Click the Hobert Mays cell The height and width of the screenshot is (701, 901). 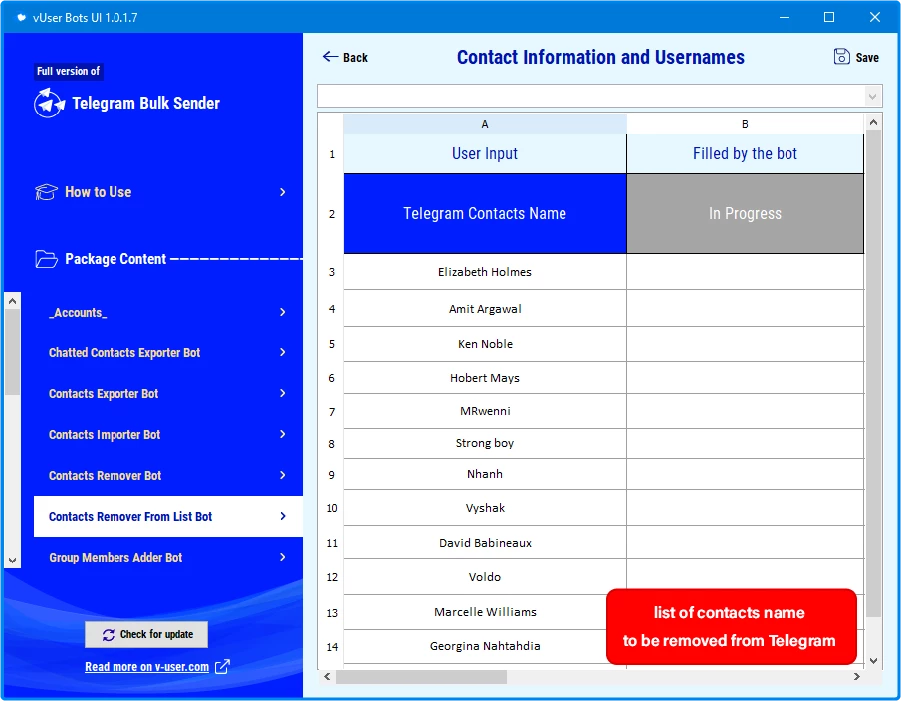485,378
